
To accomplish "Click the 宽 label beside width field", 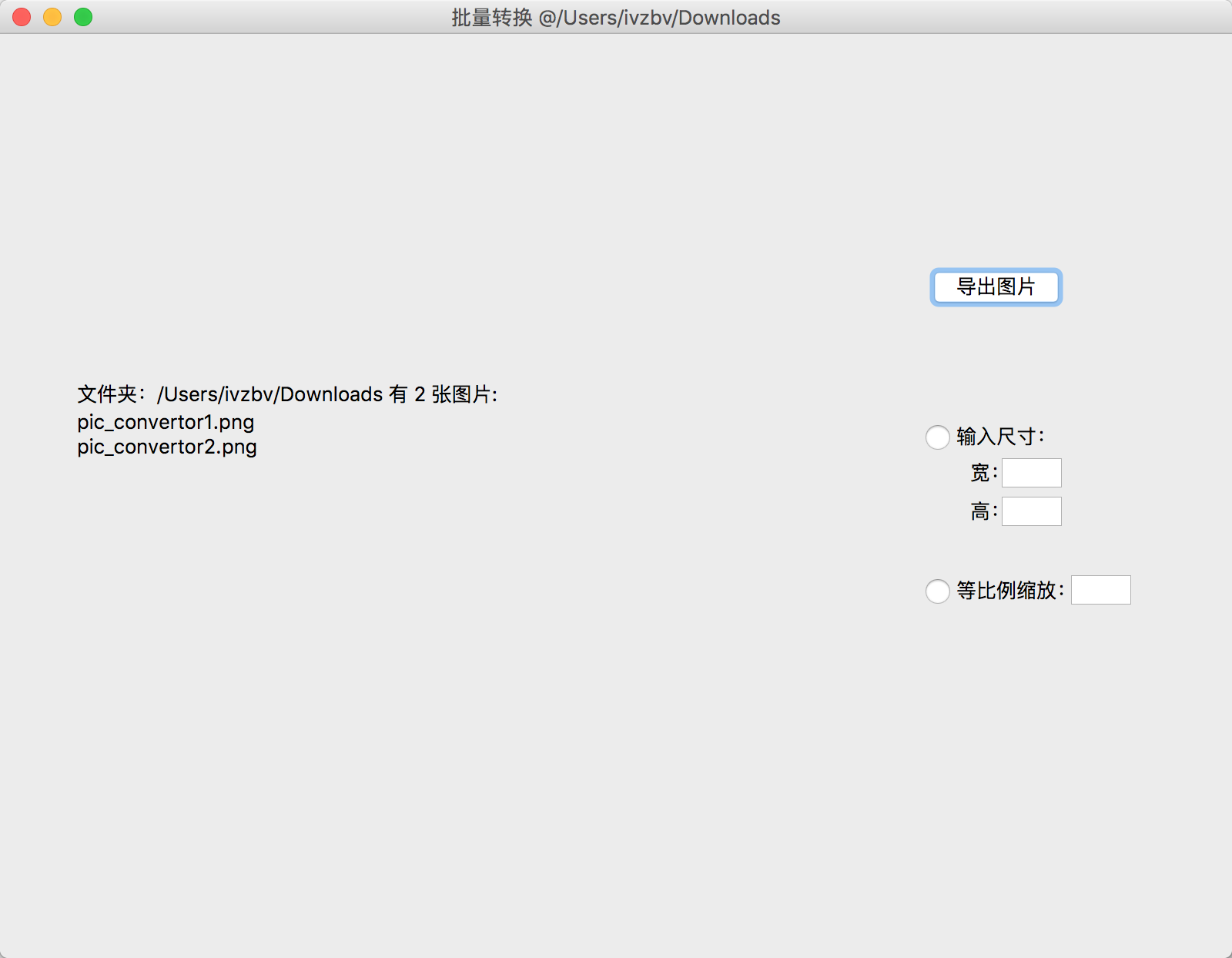I will (x=982, y=472).
